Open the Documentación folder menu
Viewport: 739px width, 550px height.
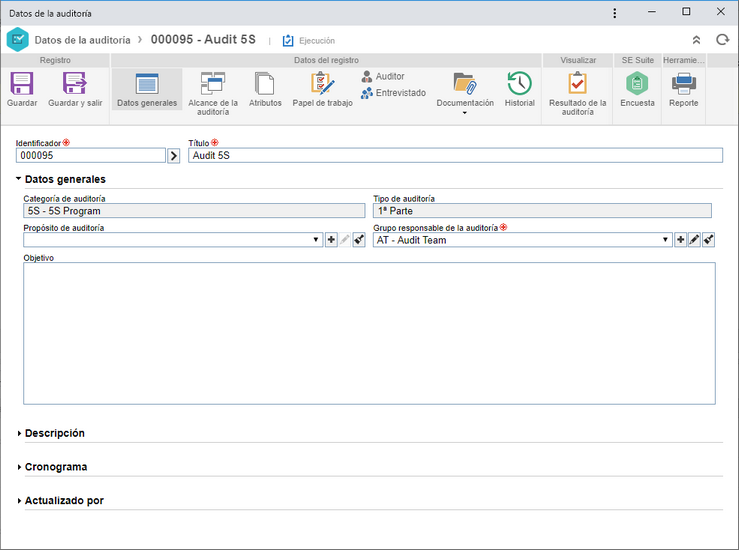click(465, 93)
